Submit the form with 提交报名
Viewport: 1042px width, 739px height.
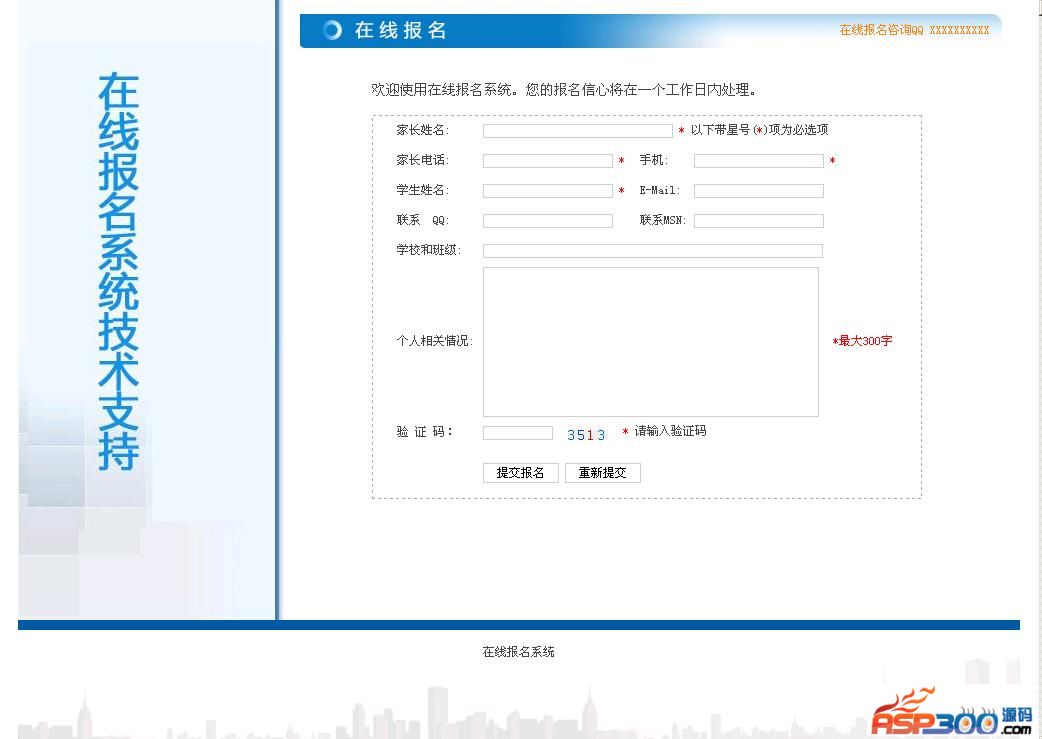[520, 473]
